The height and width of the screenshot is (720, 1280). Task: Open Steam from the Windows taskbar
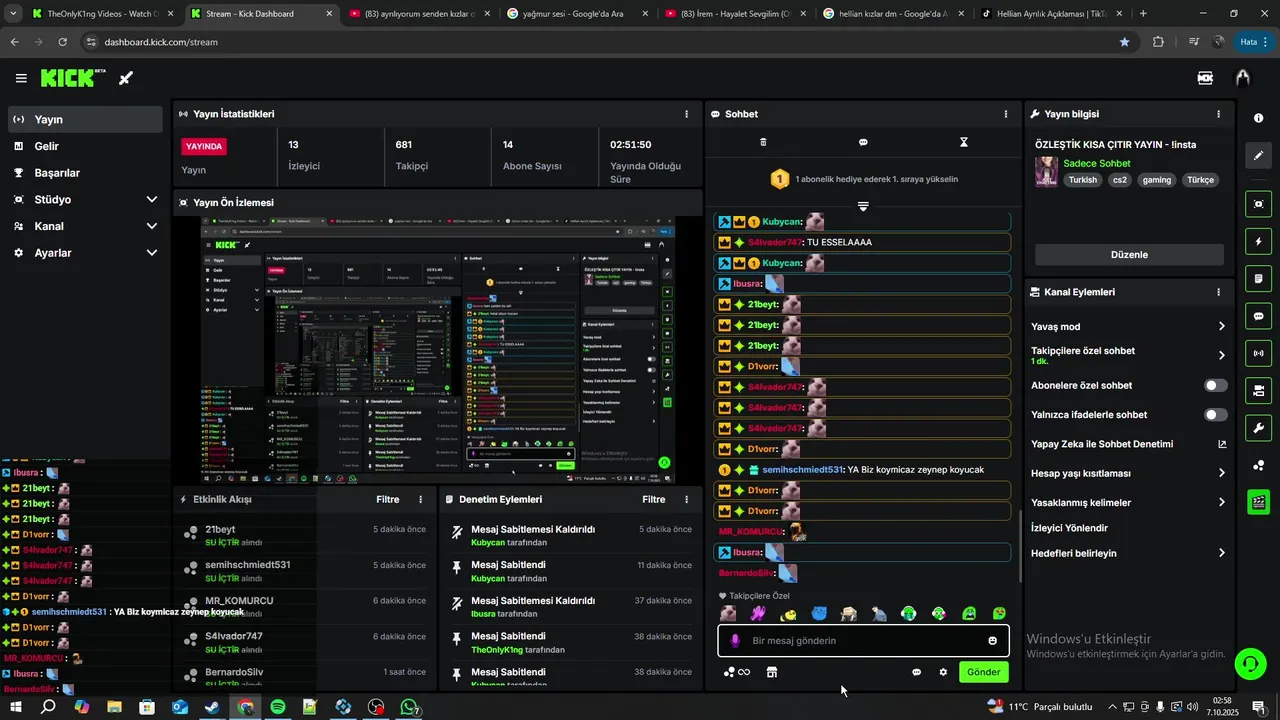(x=212, y=707)
